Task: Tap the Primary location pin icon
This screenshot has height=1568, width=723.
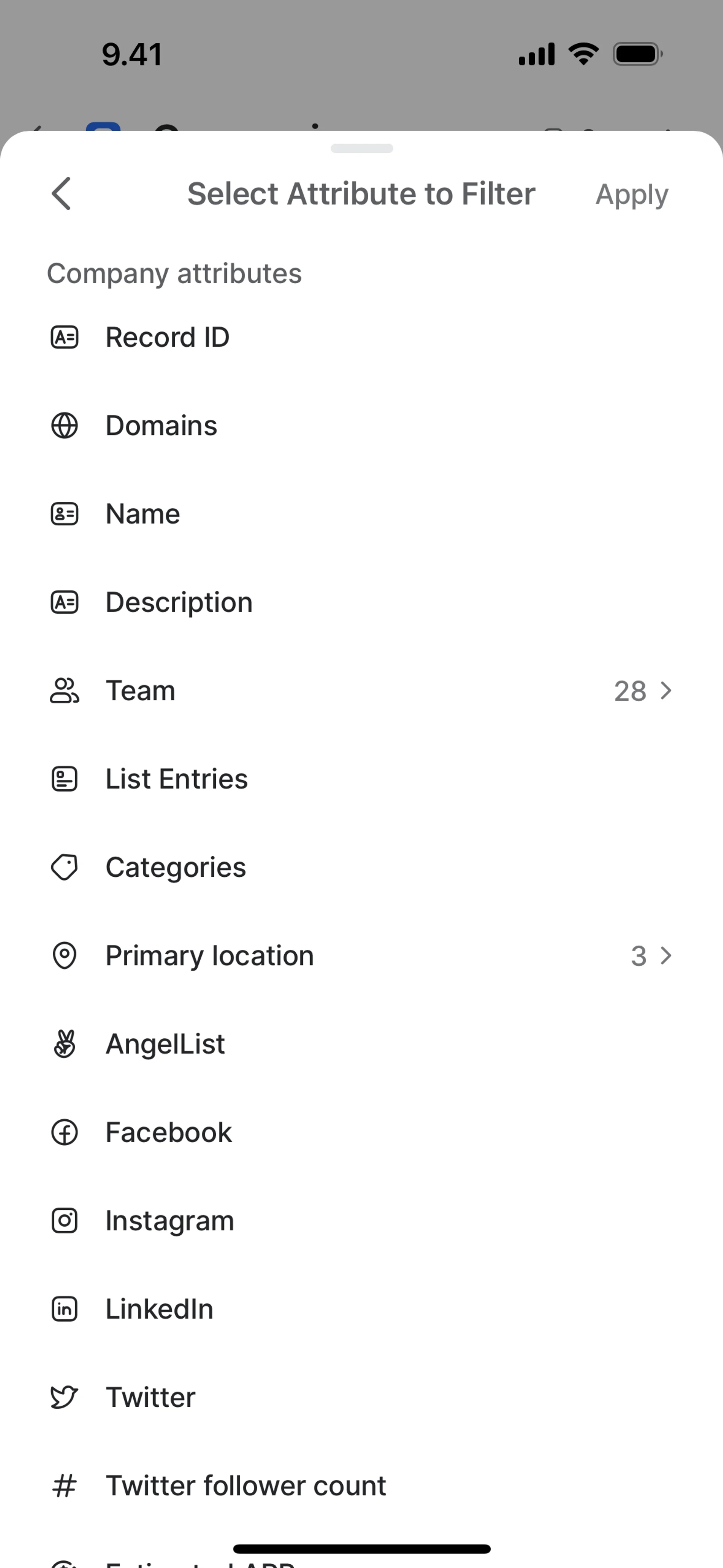Action: coord(64,956)
